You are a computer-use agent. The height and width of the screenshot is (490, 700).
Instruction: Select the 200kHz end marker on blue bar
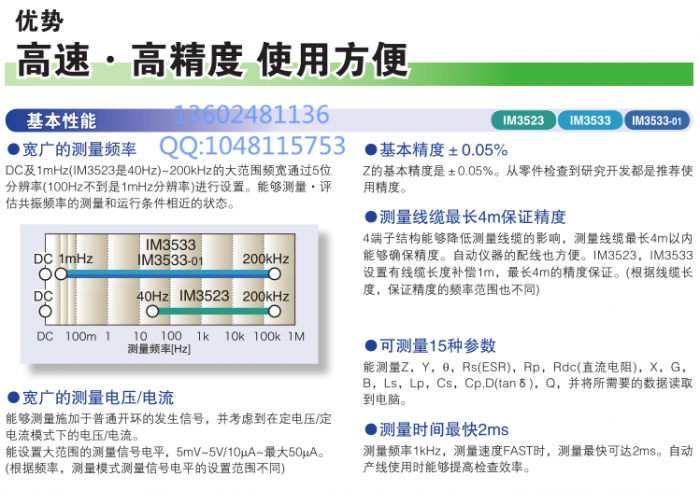click(275, 274)
